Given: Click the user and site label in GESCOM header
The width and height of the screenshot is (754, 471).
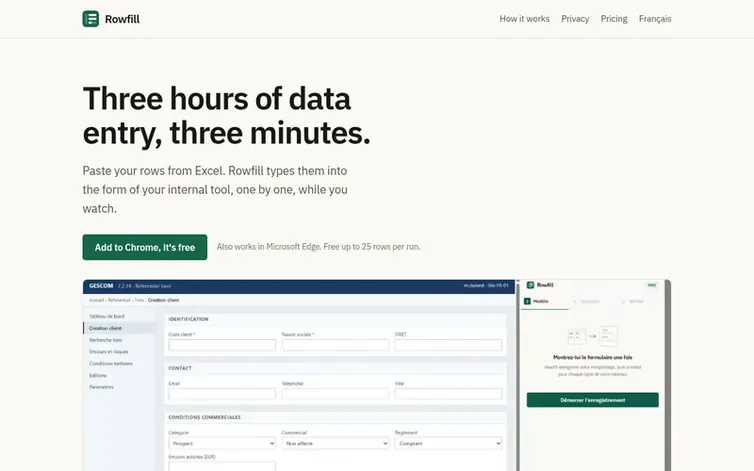Looking at the screenshot, I should pyautogui.click(x=486, y=285).
